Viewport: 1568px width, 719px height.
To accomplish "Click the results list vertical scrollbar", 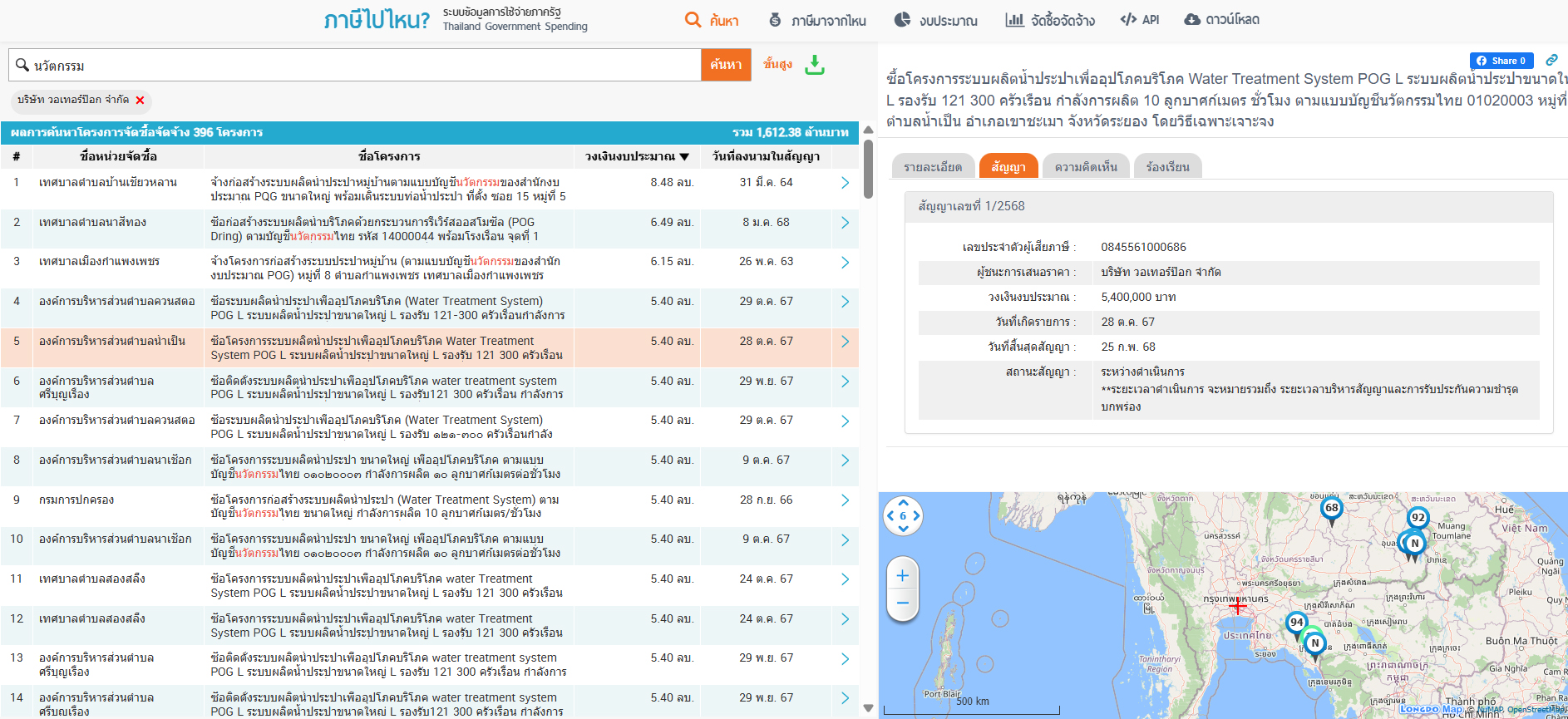I will [868, 170].
